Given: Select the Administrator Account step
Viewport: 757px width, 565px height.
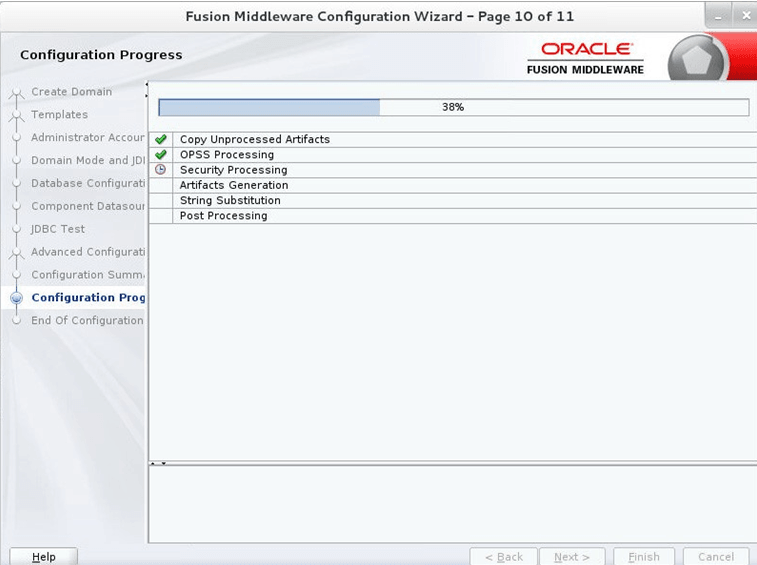Looking at the screenshot, I should [88, 138].
